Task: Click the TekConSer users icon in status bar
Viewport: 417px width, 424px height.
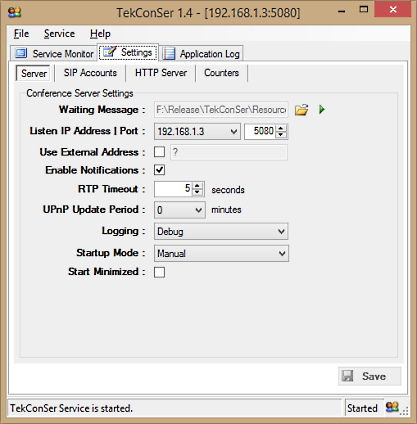Action: click(392, 407)
